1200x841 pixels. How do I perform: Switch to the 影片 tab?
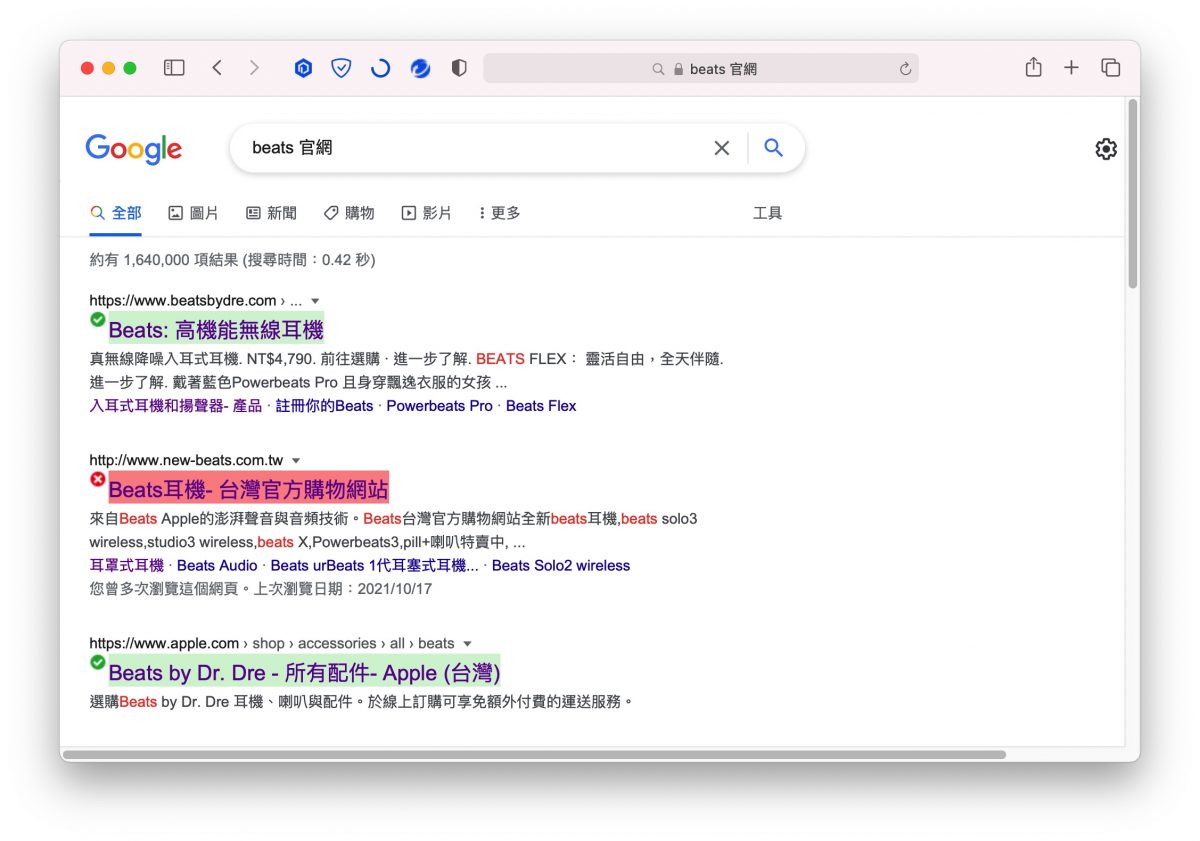coord(427,213)
